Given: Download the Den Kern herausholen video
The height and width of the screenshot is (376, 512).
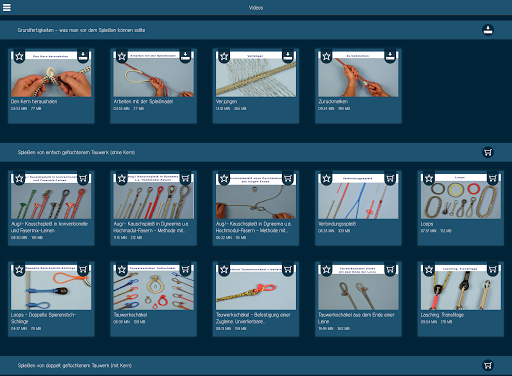Looking at the screenshot, I should click(x=83, y=56).
